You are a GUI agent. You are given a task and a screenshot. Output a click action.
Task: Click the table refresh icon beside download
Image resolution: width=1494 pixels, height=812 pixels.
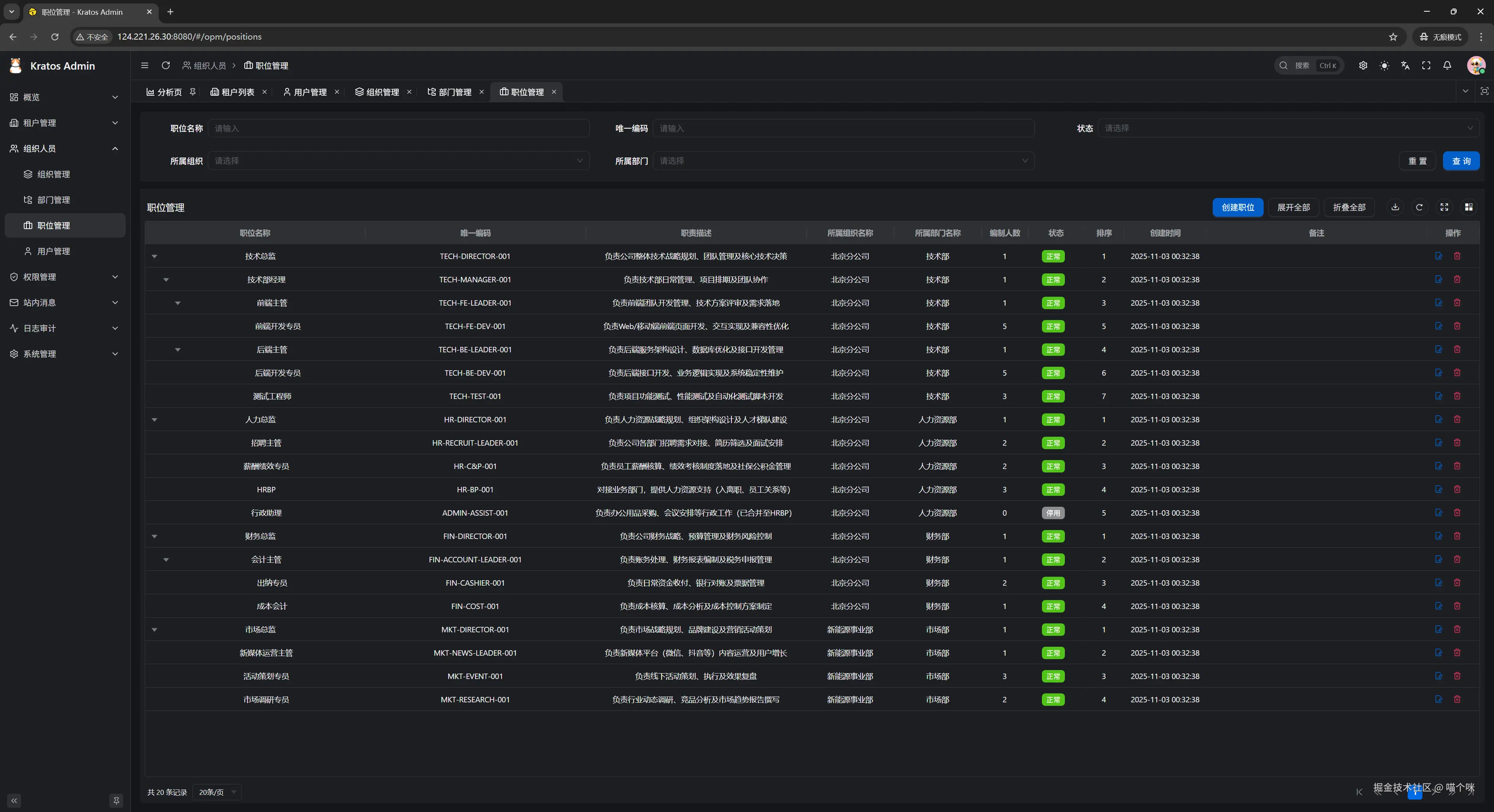1419,207
